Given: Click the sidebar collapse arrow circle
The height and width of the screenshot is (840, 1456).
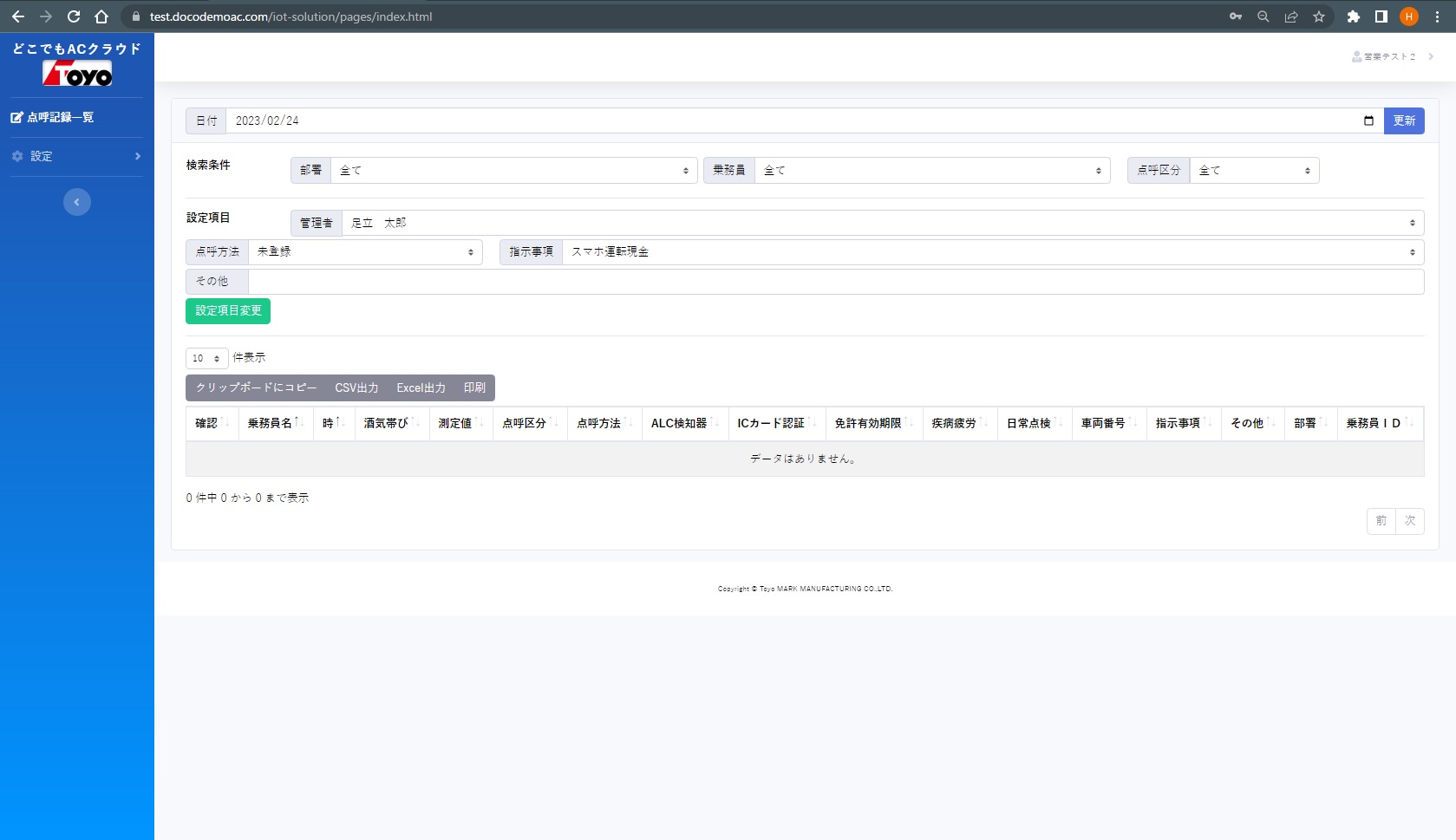Looking at the screenshot, I should click(76, 202).
